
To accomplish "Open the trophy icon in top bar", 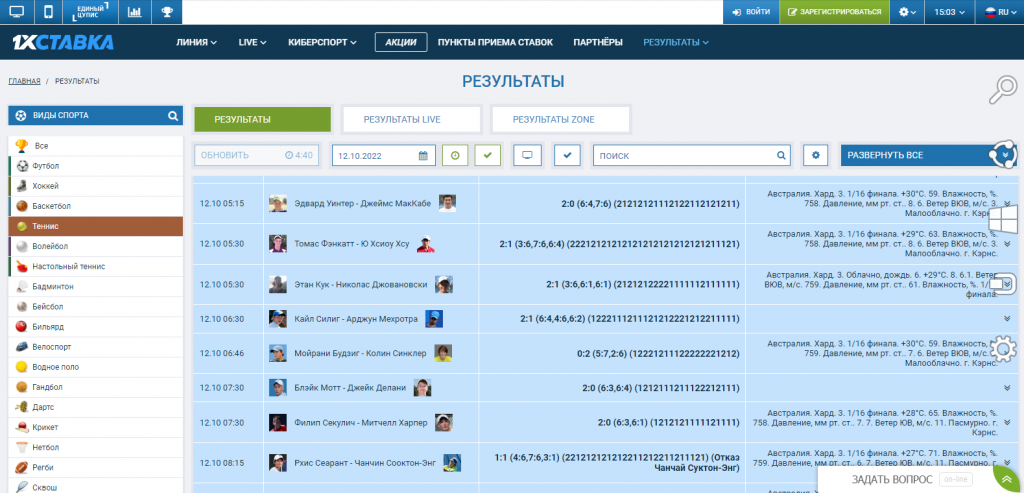I will tap(166, 12).
